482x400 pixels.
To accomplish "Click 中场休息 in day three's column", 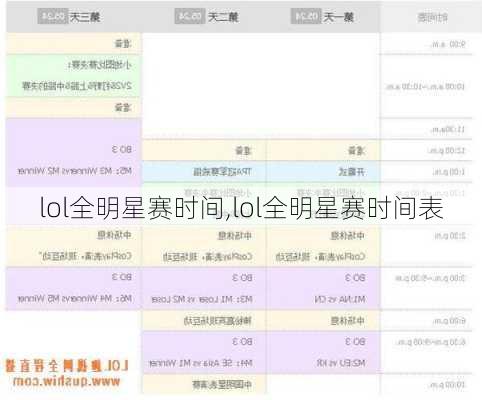I will [114, 235].
